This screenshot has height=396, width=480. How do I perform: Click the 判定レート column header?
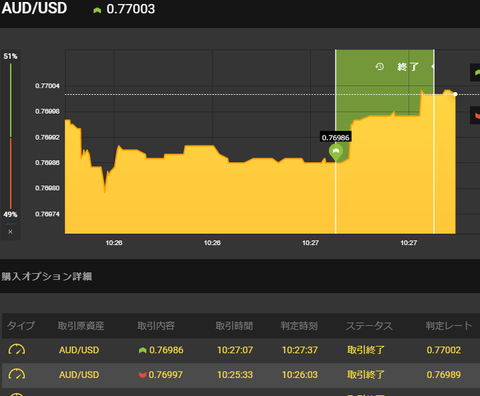449,326
